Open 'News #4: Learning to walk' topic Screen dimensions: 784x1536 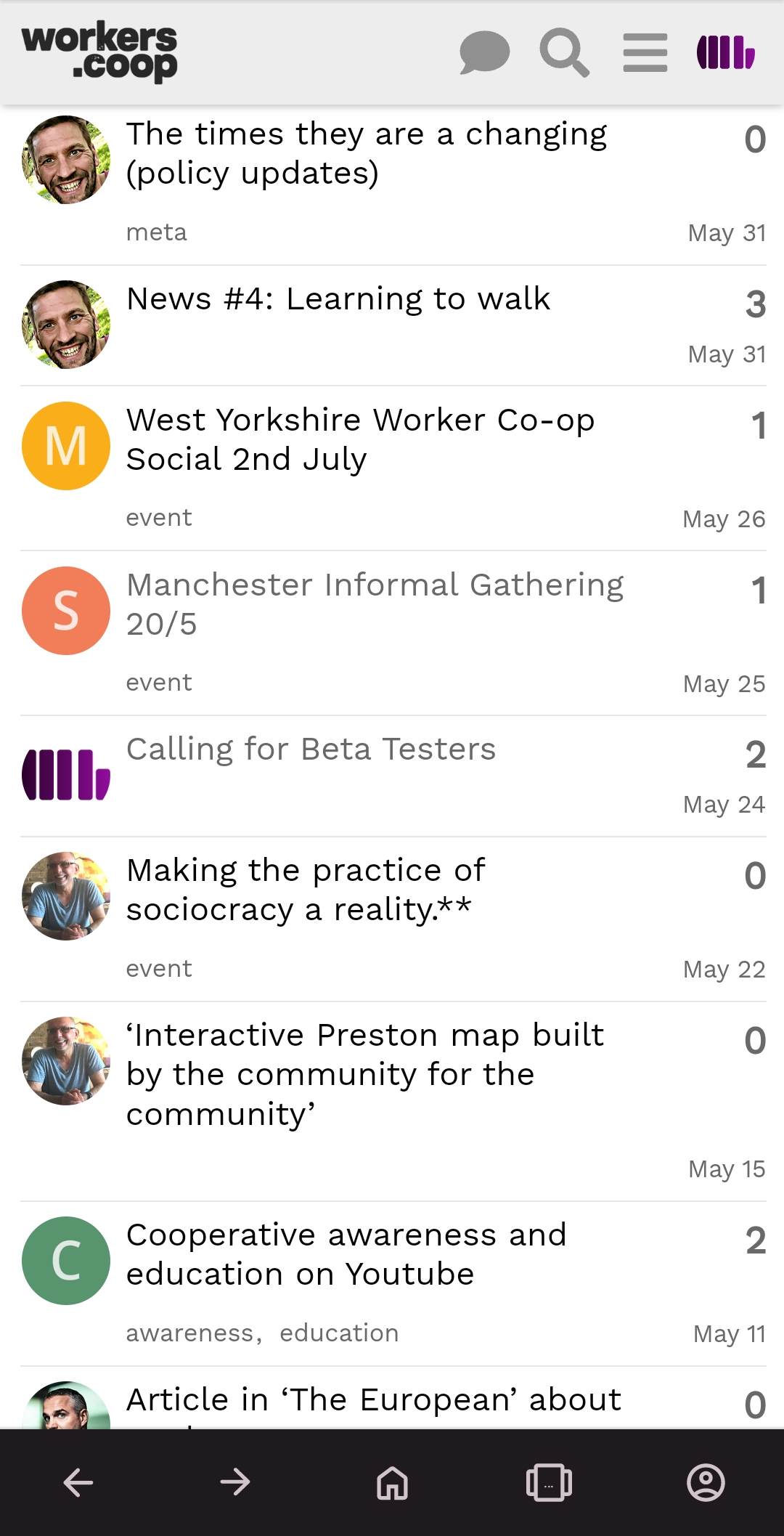coord(338,298)
